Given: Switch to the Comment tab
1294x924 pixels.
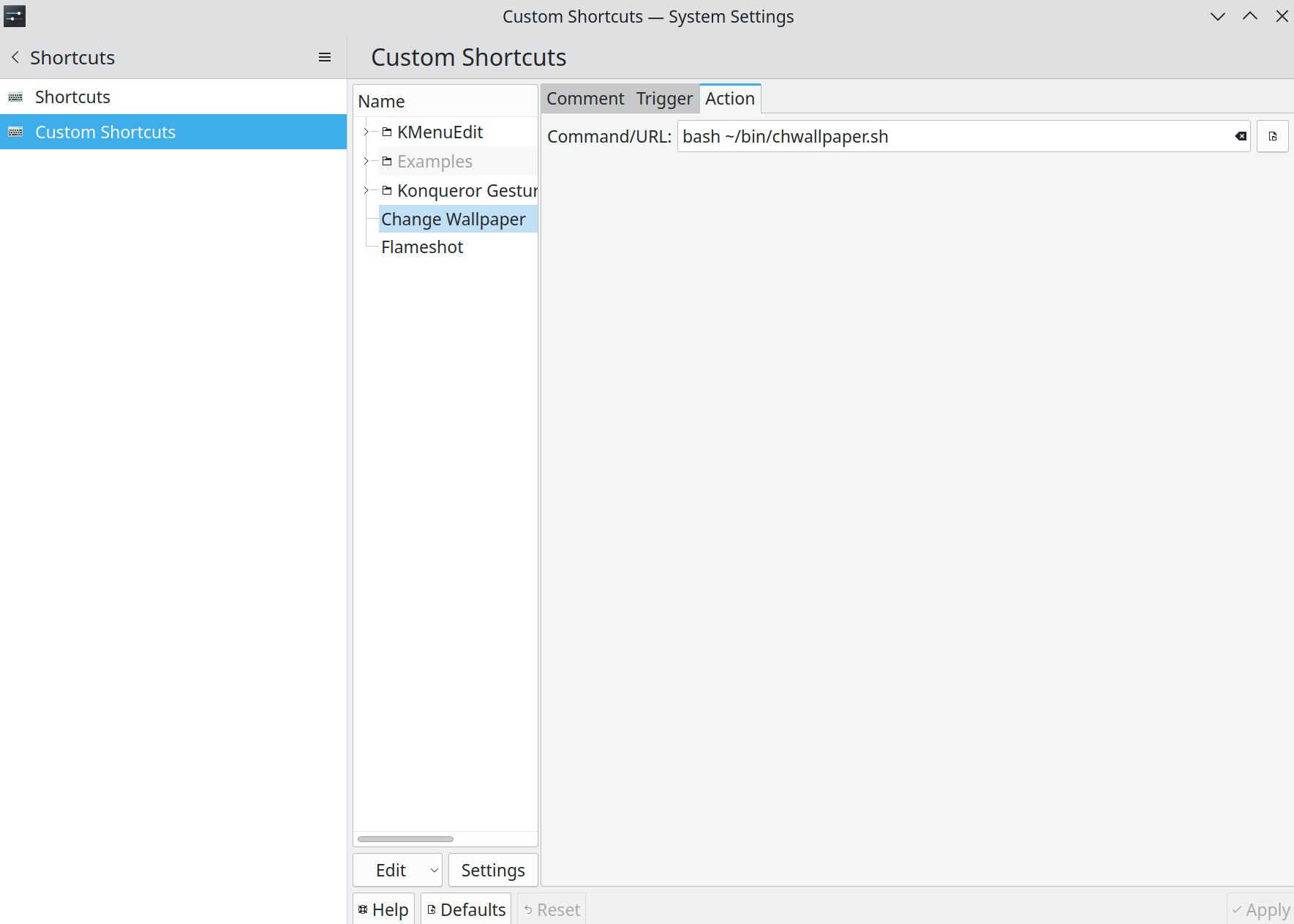Looking at the screenshot, I should tap(584, 99).
